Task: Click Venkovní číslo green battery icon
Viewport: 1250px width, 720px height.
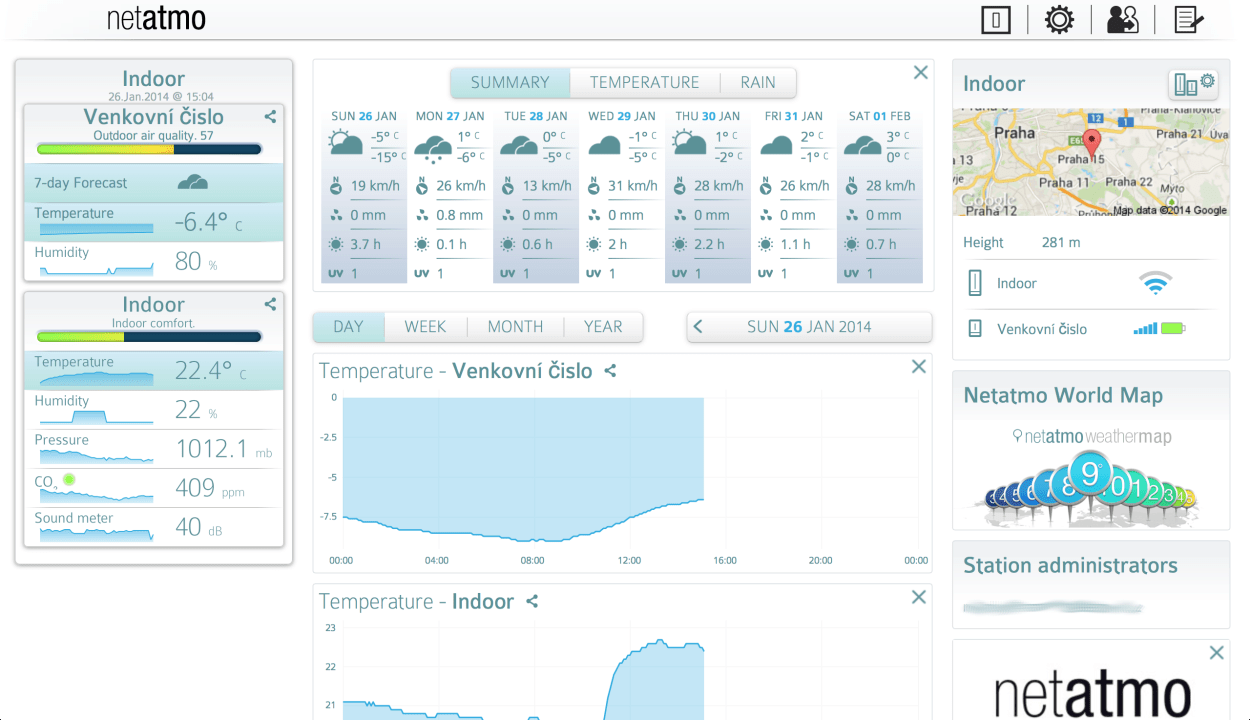Action: [x=1173, y=328]
